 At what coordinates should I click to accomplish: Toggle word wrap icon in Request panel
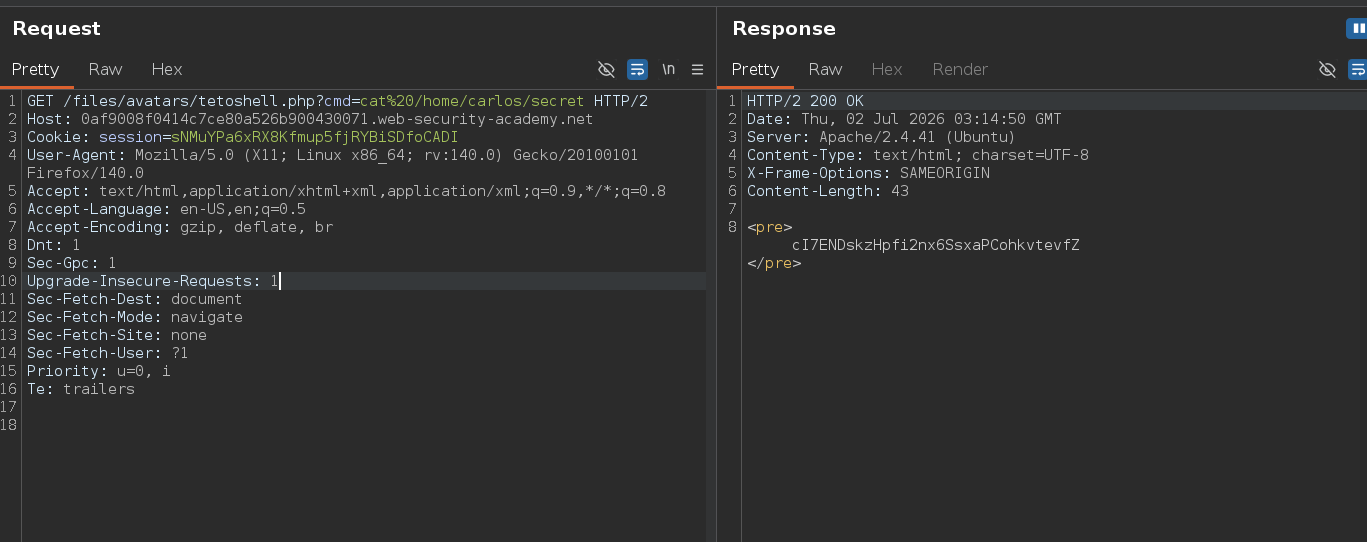637,69
